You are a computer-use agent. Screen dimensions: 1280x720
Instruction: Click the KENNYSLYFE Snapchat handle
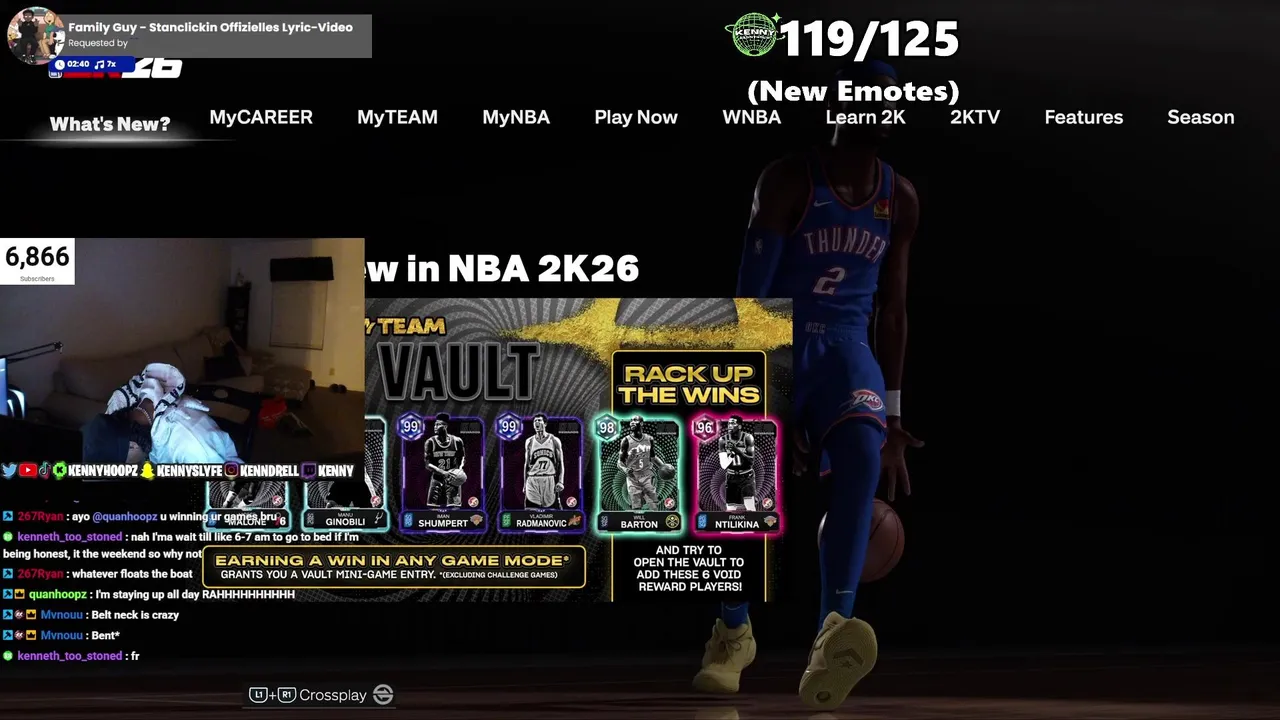pyautogui.click(x=189, y=470)
